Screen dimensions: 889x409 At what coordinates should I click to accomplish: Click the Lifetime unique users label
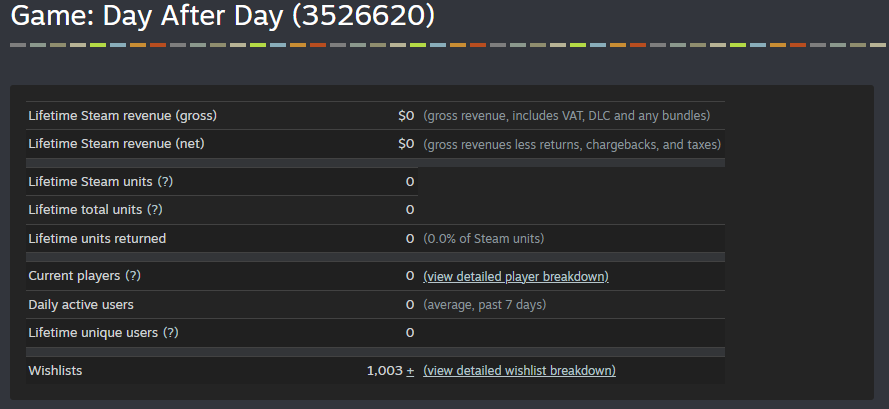[93, 333]
